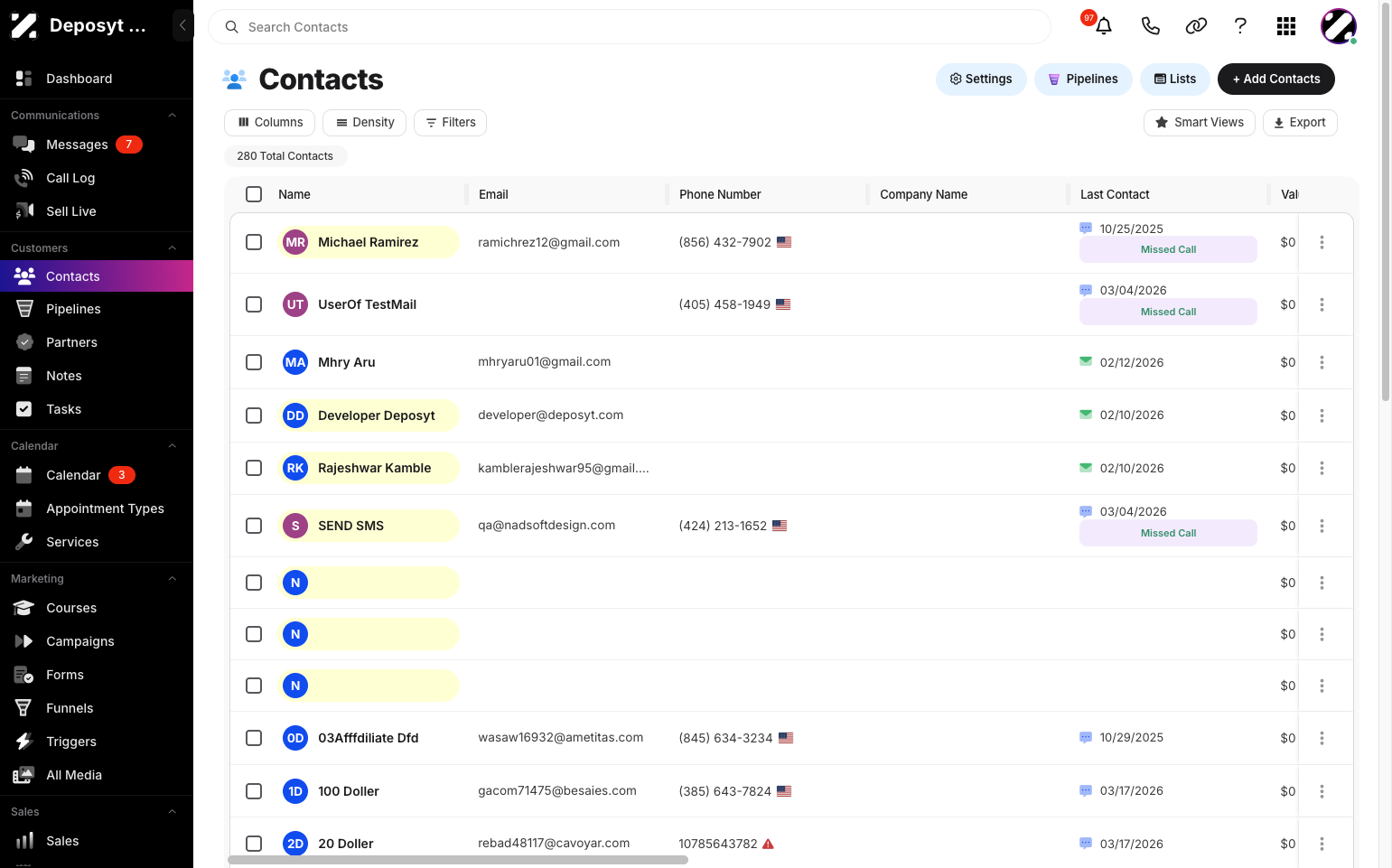The height and width of the screenshot is (868, 1392).
Task: Collapse the Sales sidebar section
Action: click(172, 812)
